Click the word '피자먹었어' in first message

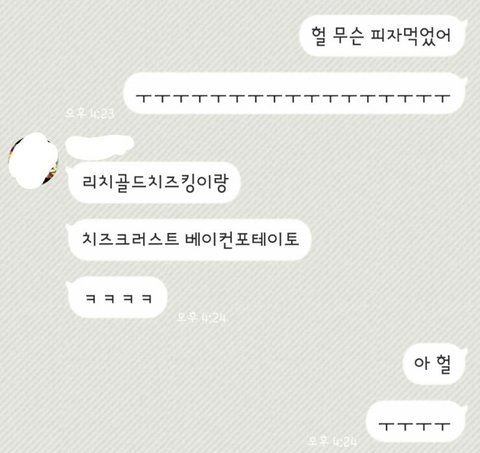[411, 35]
